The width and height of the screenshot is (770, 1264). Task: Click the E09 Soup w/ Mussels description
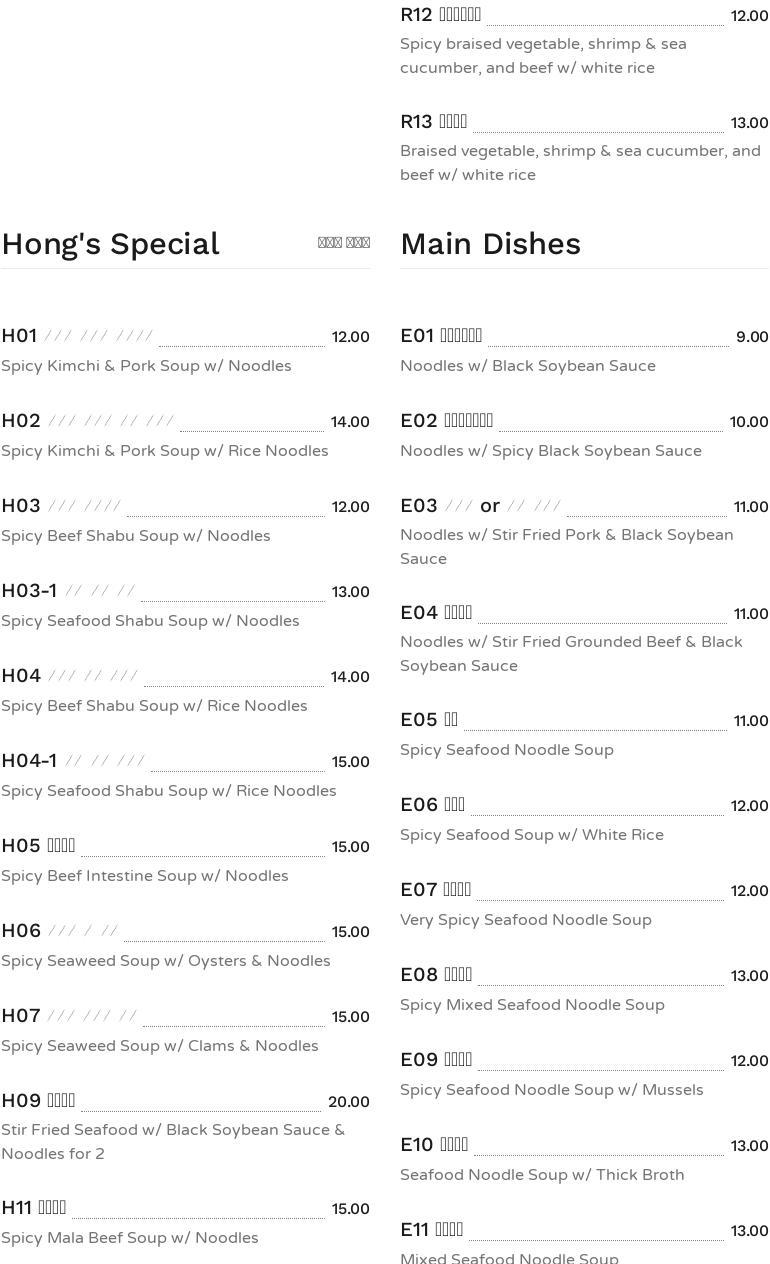[x=551, y=1090]
